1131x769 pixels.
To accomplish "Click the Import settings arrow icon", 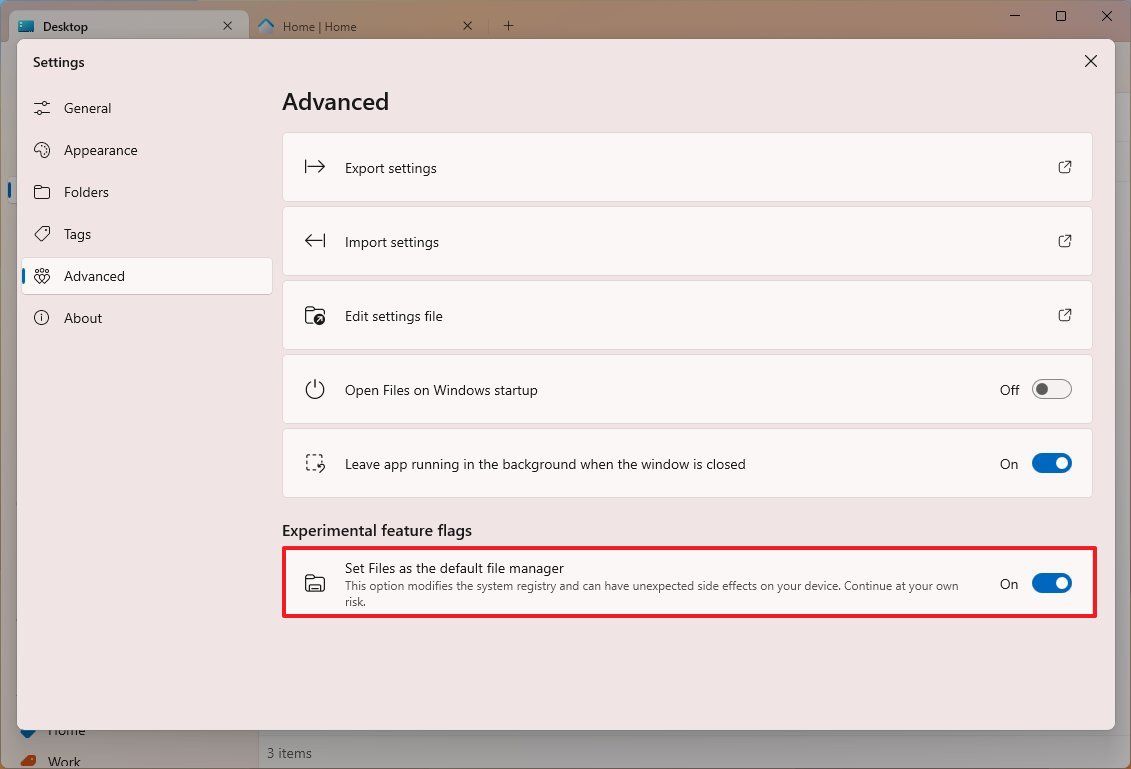I will pyautogui.click(x=314, y=241).
